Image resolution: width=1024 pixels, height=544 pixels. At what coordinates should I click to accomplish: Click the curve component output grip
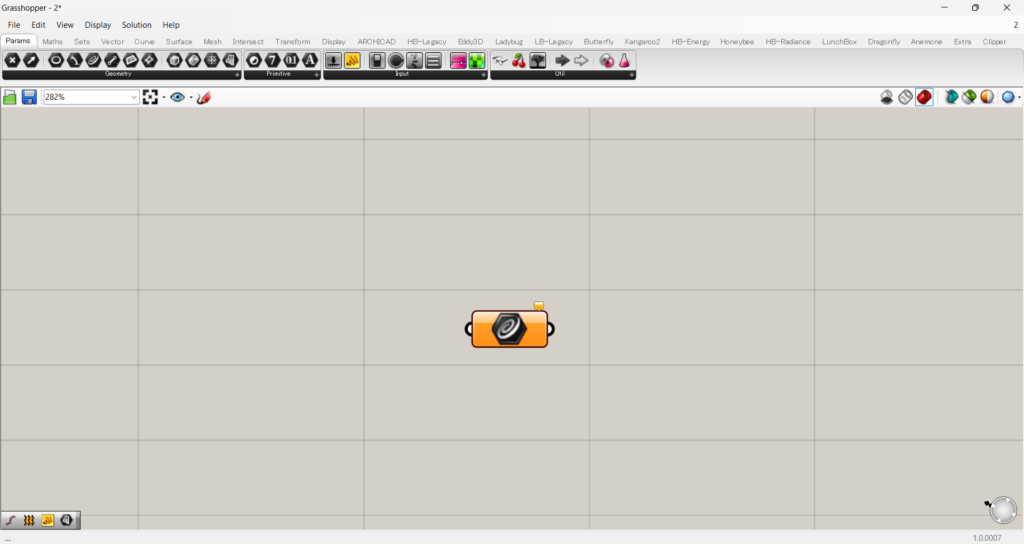(550, 329)
